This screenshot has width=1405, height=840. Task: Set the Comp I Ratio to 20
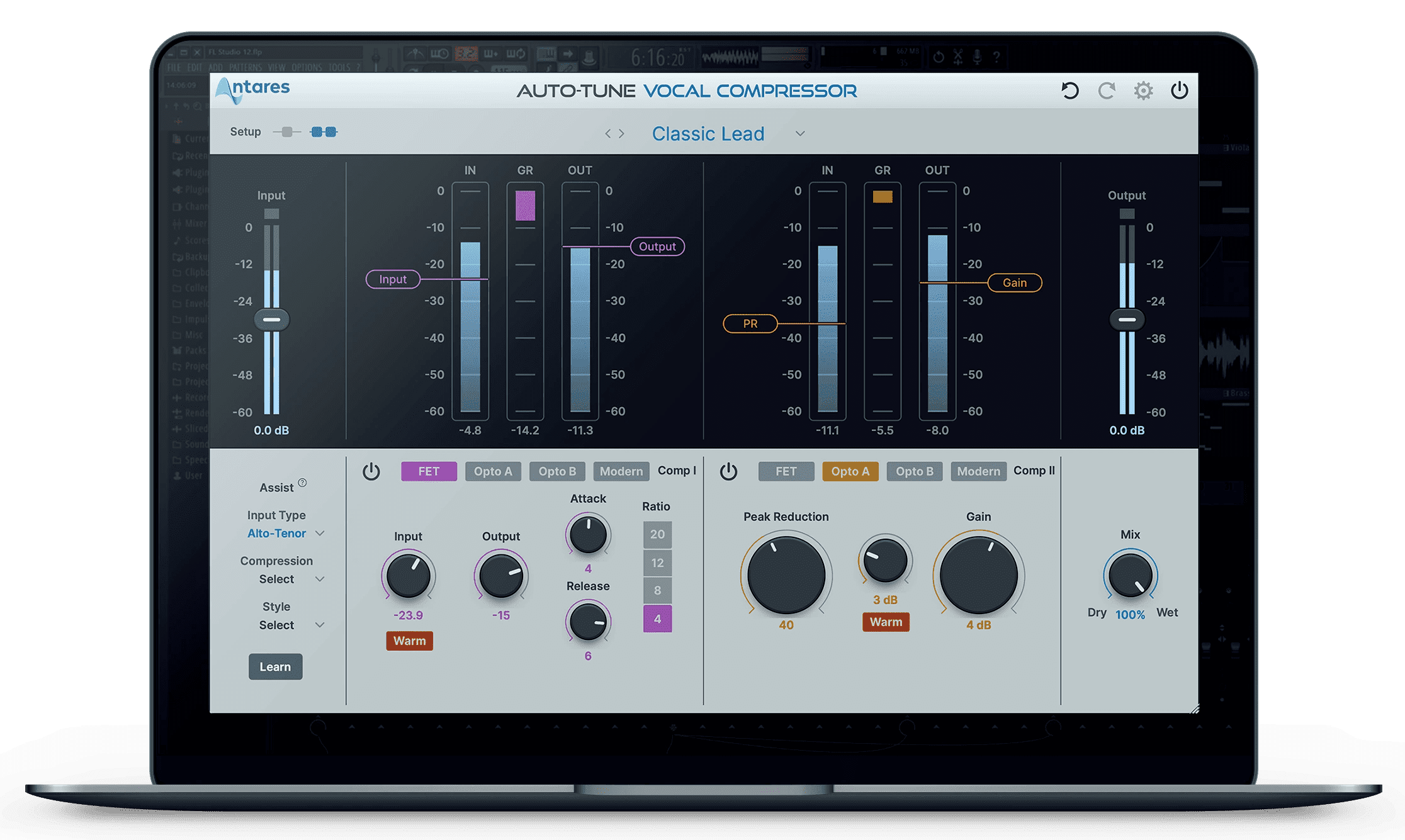658,534
